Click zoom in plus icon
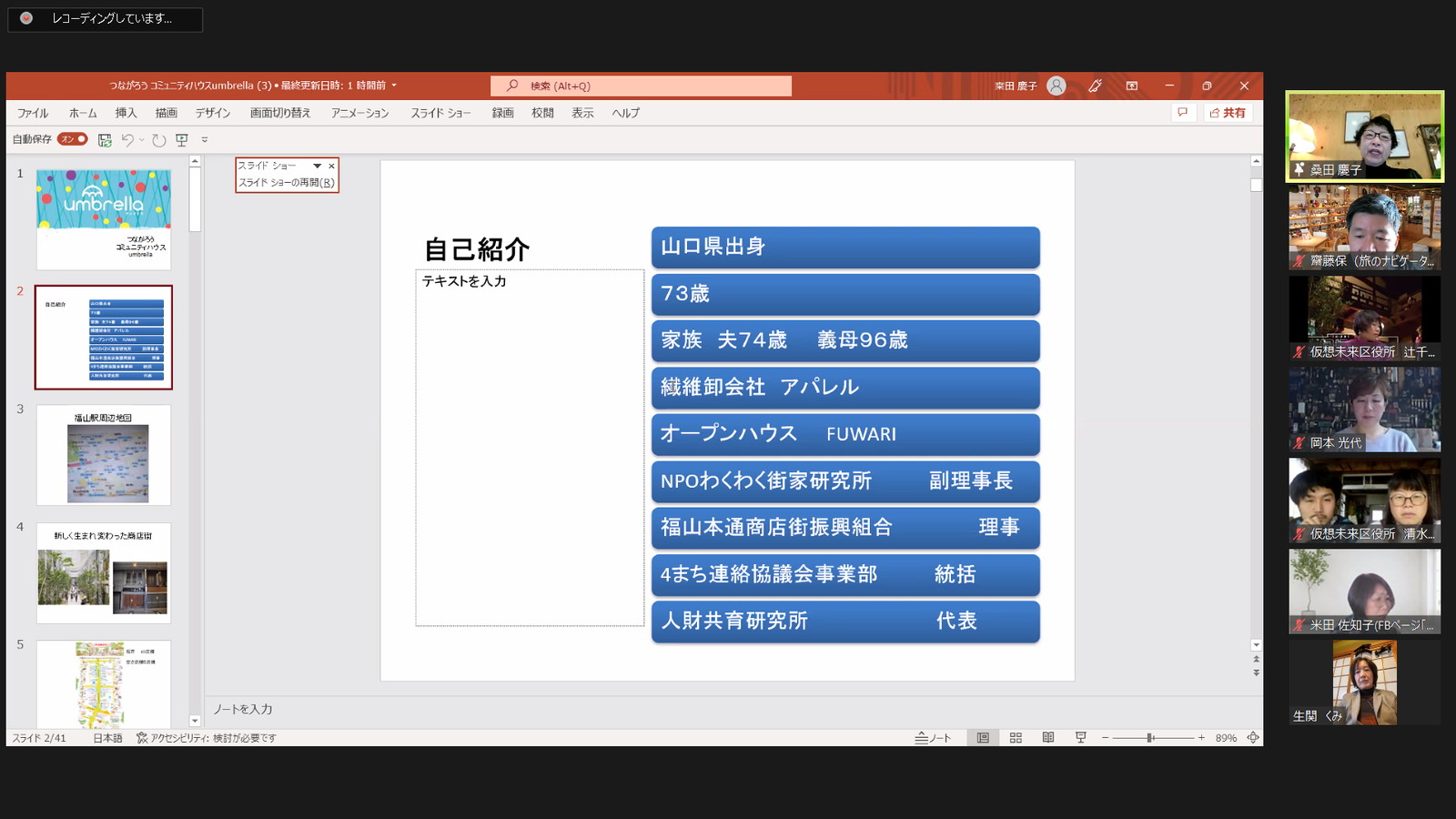This screenshot has height=819, width=1456. 1201,738
